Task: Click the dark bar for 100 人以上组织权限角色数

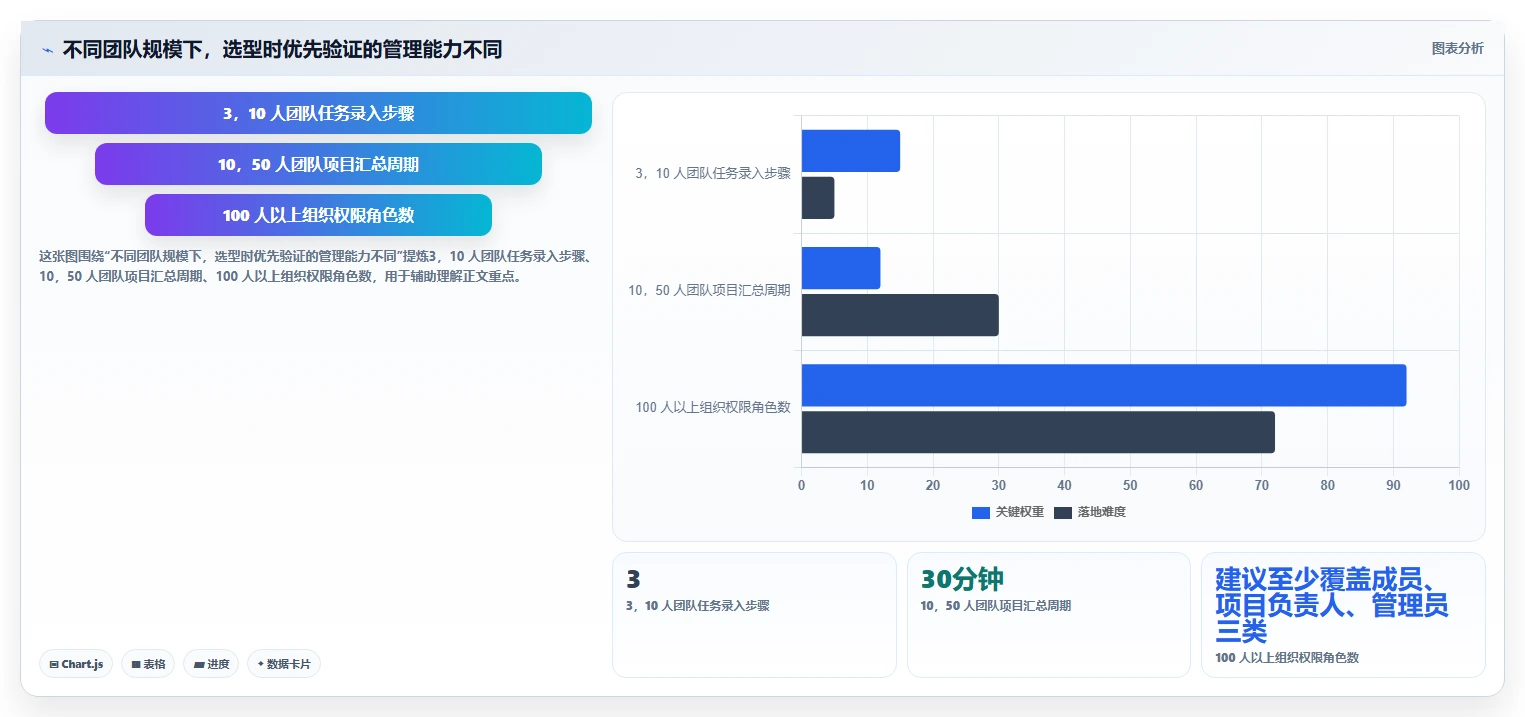Action: pyautogui.click(x=1038, y=432)
